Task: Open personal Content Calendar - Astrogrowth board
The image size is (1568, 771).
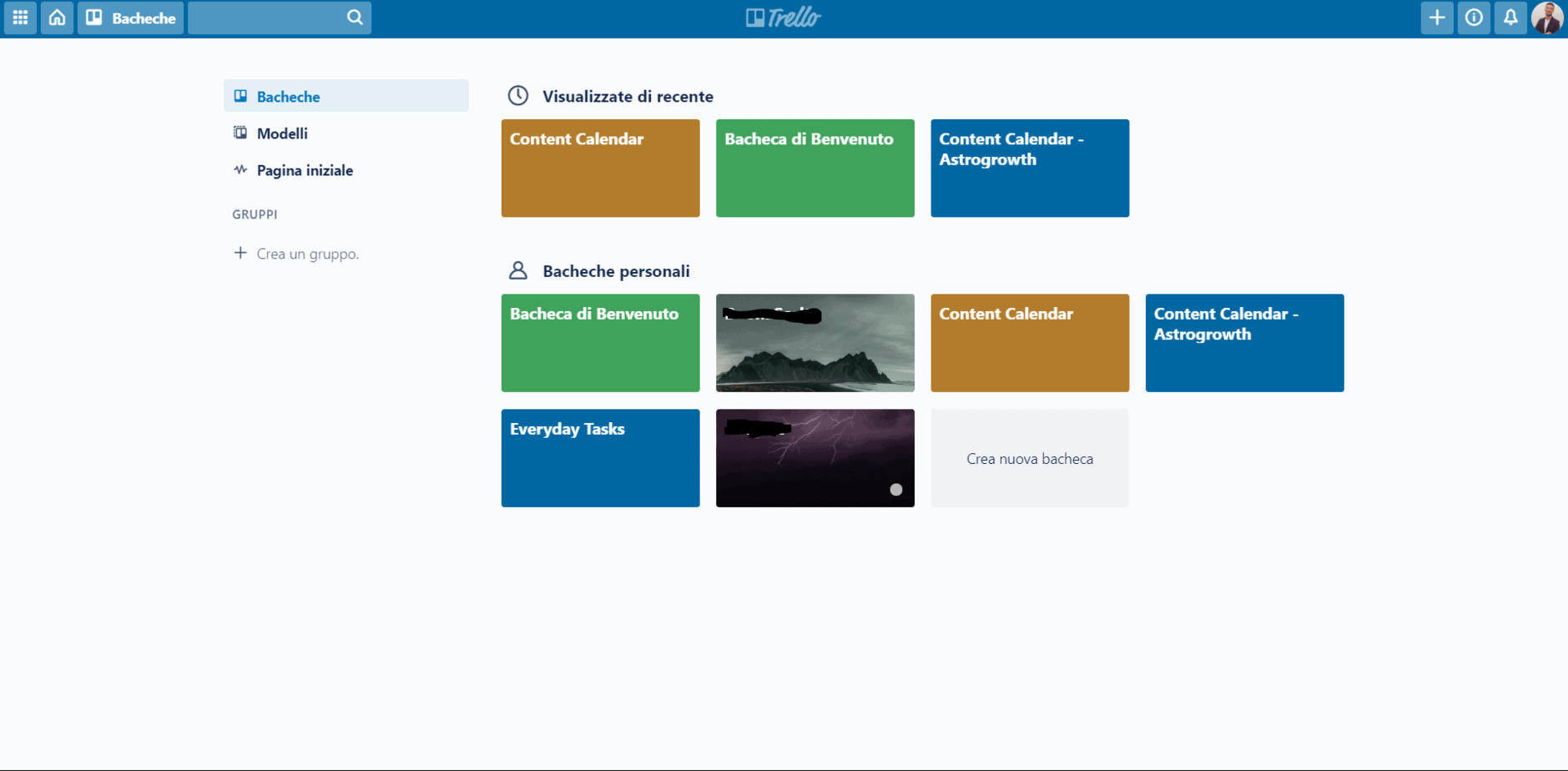Action: coord(1244,342)
